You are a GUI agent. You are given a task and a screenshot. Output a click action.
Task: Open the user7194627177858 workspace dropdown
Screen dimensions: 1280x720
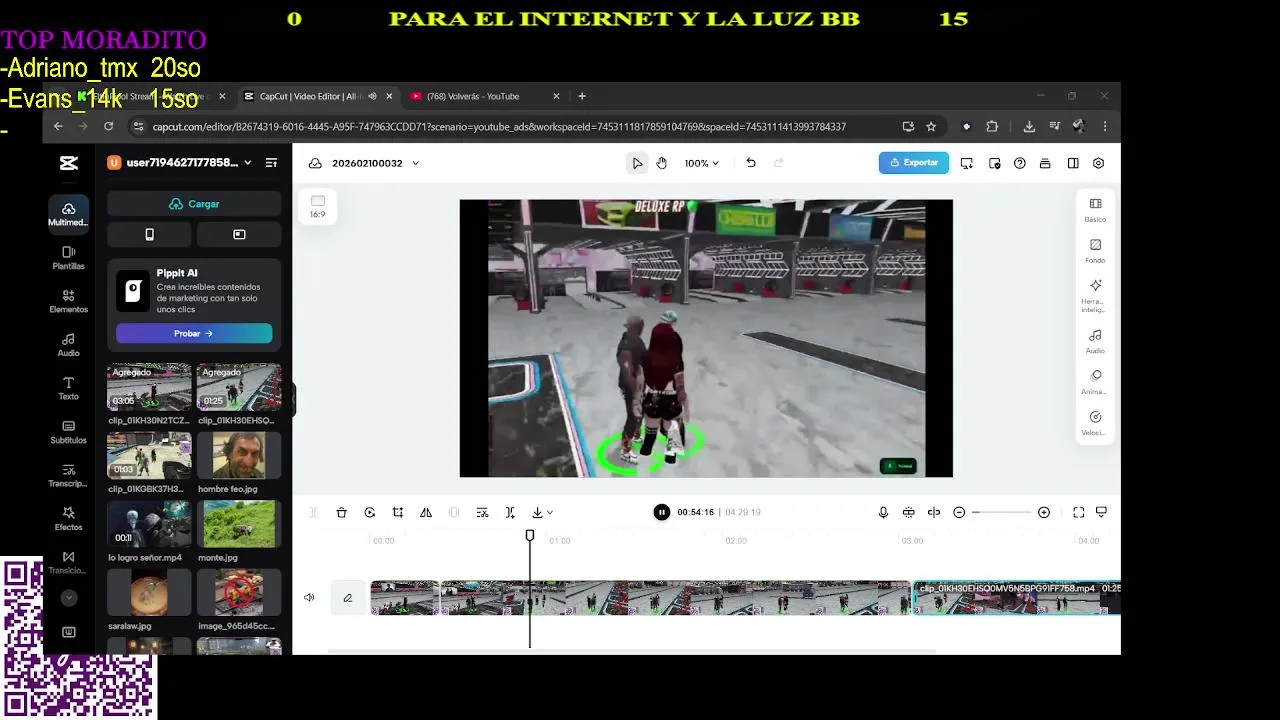[x=180, y=163]
